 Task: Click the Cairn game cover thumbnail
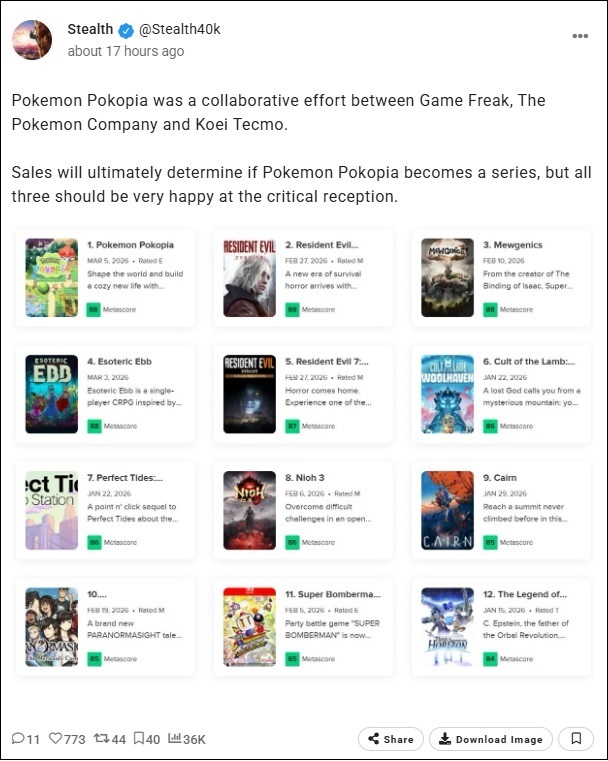pyautogui.click(x=447, y=510)
